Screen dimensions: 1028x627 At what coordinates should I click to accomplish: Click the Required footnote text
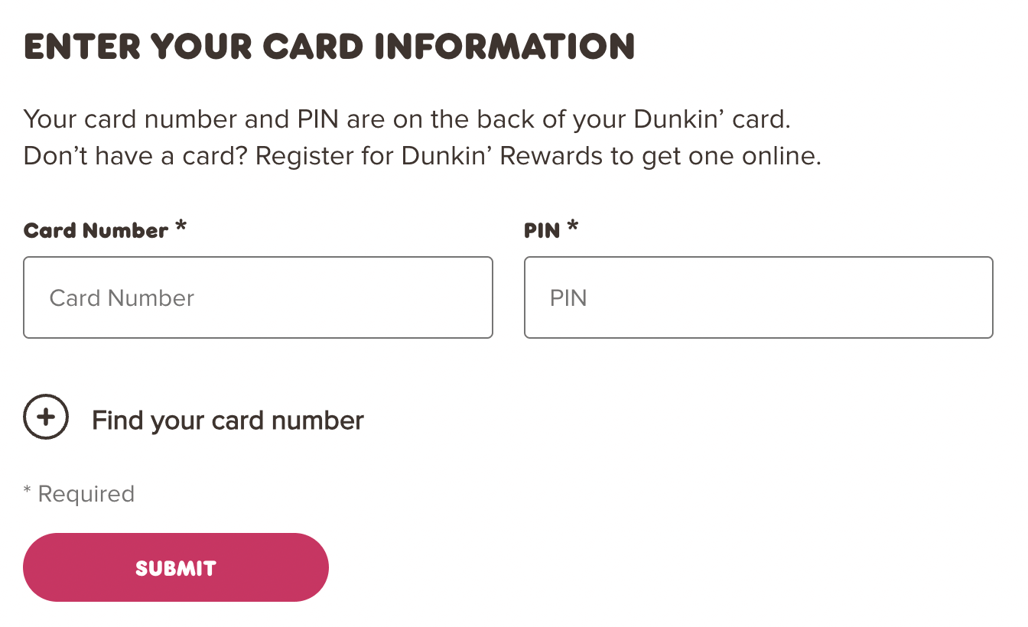tap(79, 493)
